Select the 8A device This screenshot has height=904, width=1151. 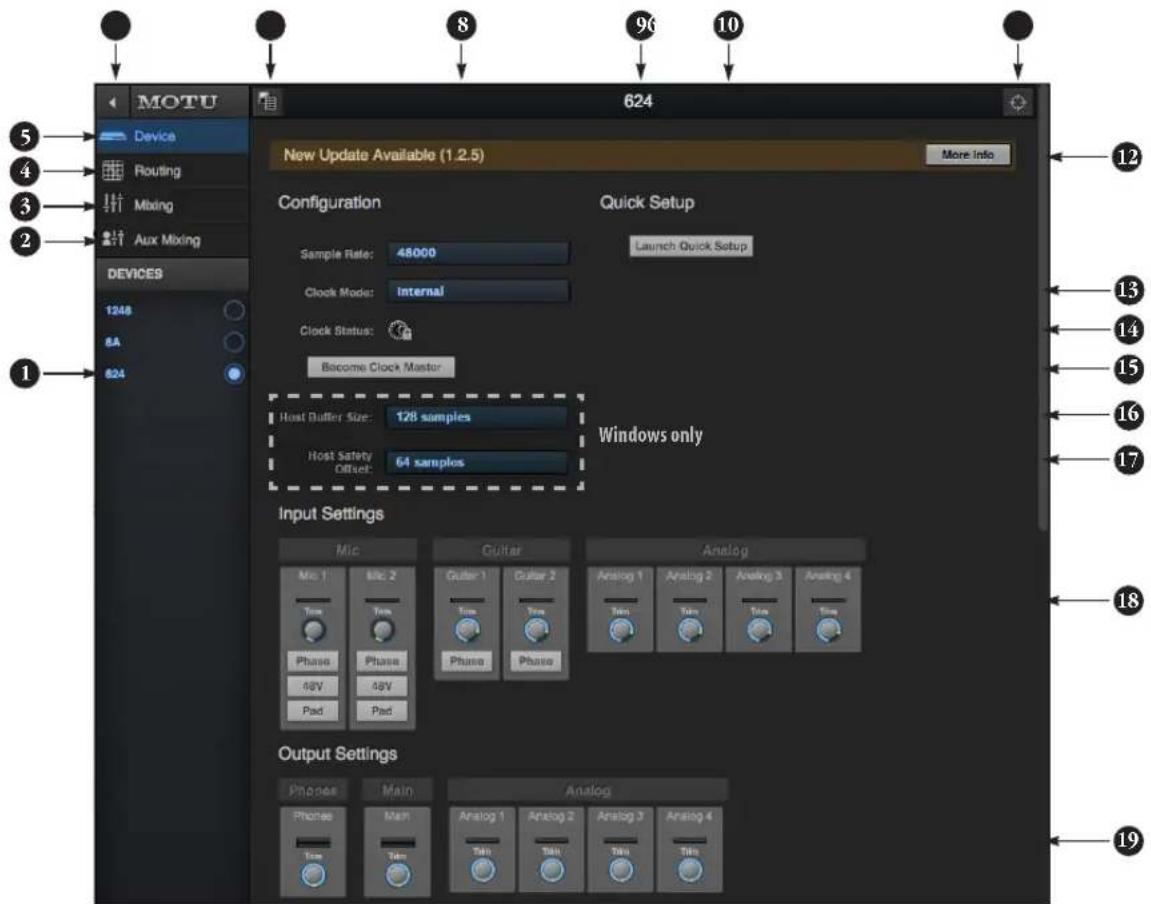point(112,342)
